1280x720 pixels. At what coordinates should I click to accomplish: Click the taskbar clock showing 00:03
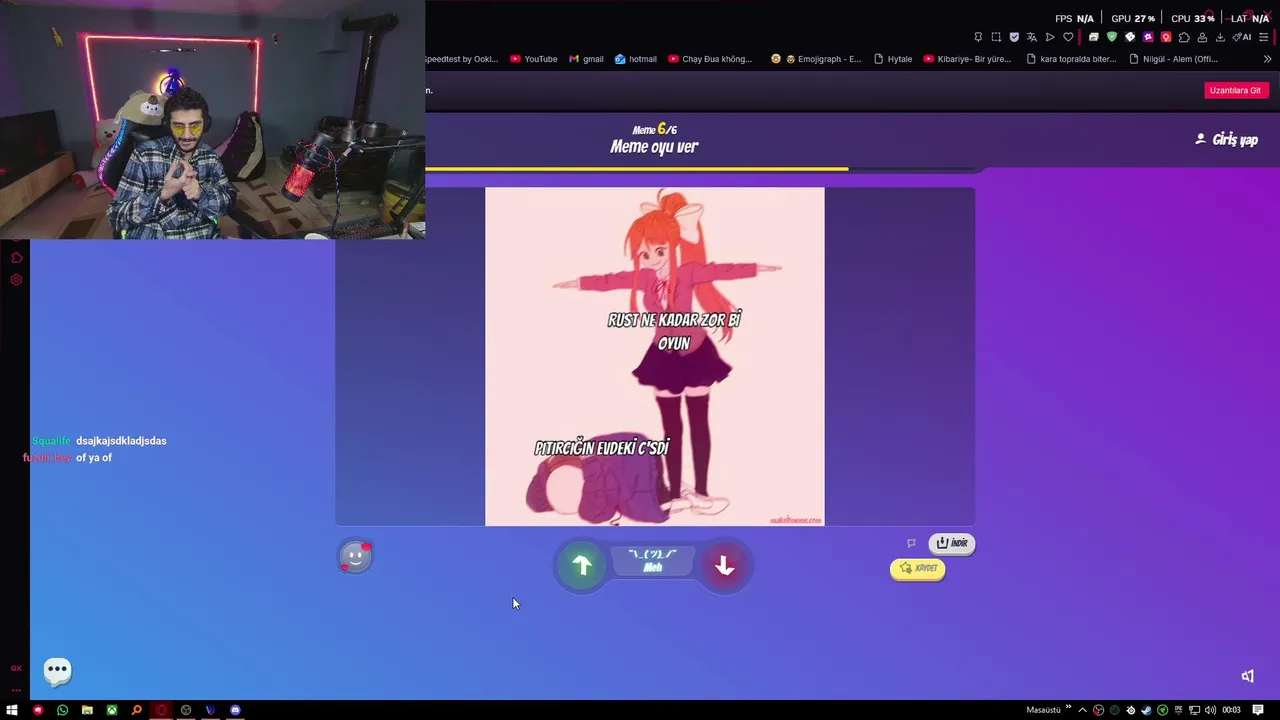1231,710
